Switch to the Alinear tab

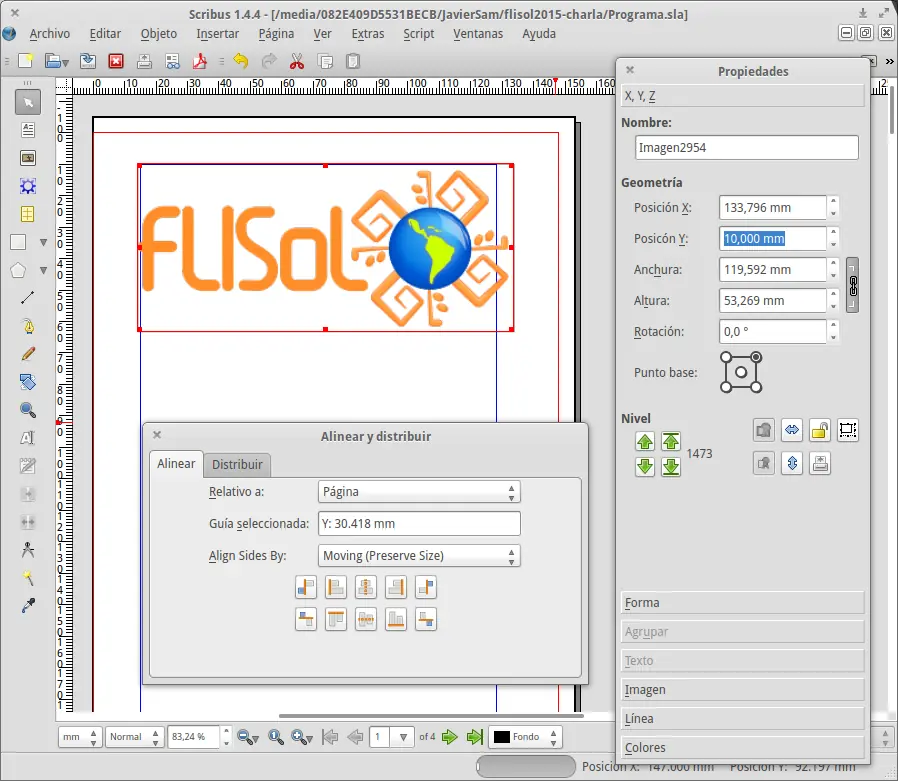(x=176, y=464)
